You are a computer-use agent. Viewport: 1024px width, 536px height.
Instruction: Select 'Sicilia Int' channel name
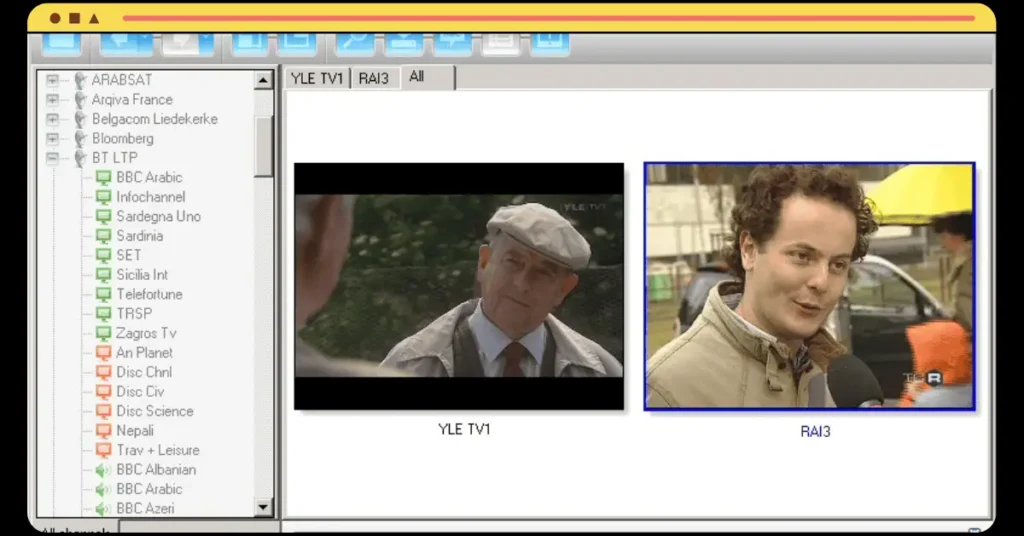pos(142,275)
